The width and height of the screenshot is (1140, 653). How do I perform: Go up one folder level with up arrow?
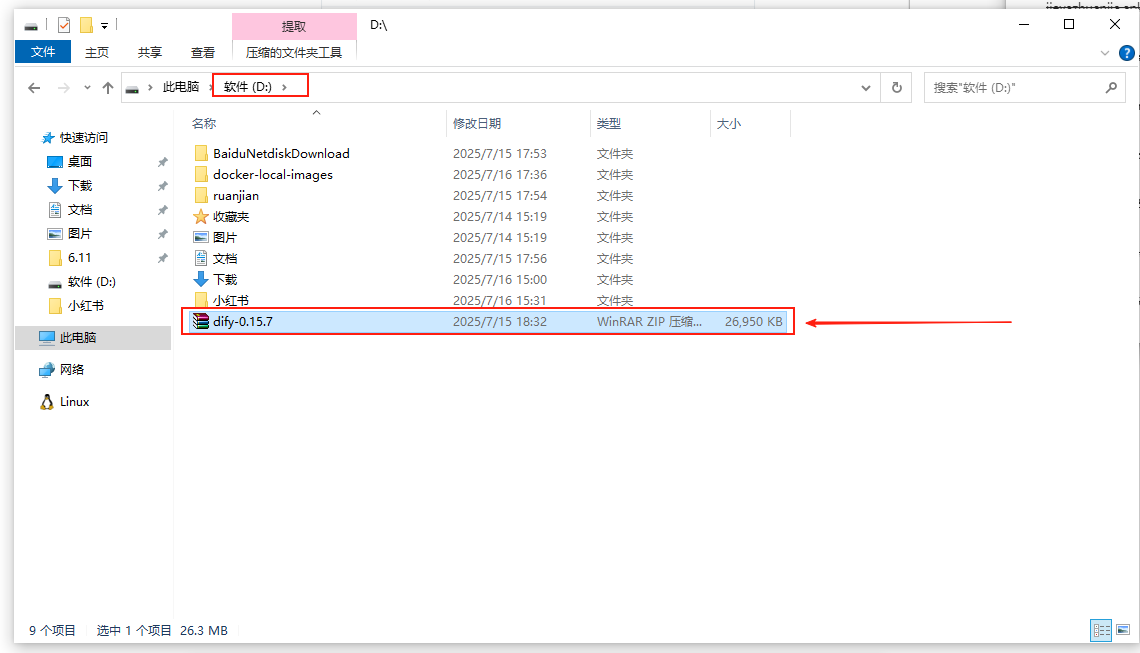click(x=108, y=88)
